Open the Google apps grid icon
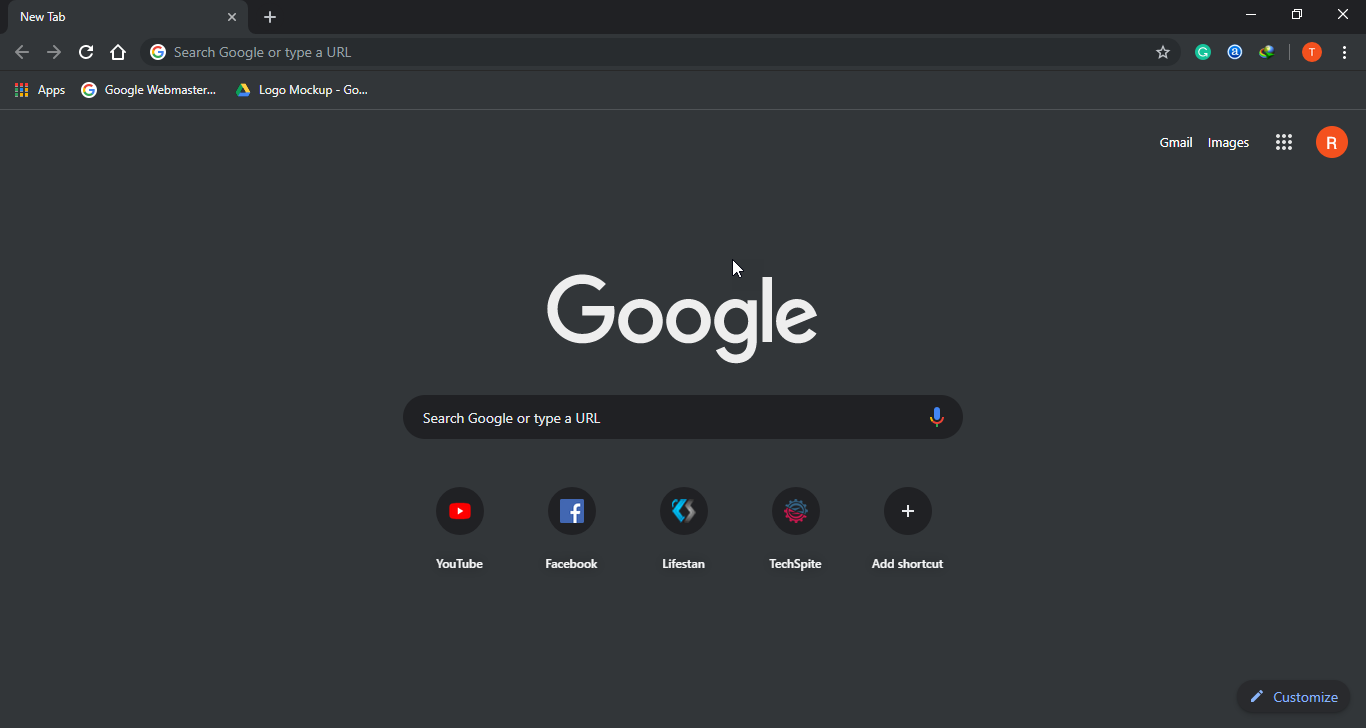1366x728 pixels. click(1284, 142)
